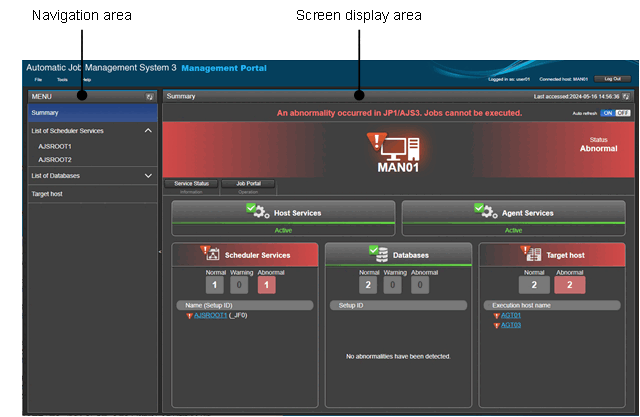
Task: Click the Summary panel maximize icon
Action: [x=627, y=96]
